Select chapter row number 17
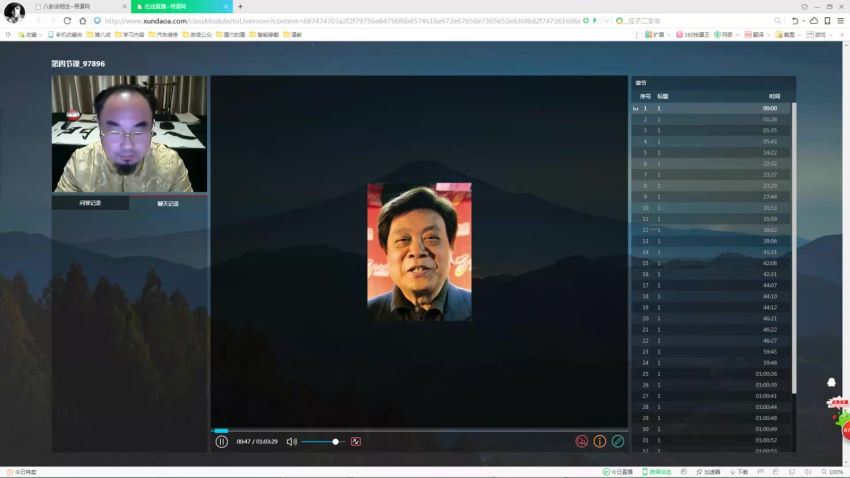Viewport: 850px width, 478px height. click(710, 285)
